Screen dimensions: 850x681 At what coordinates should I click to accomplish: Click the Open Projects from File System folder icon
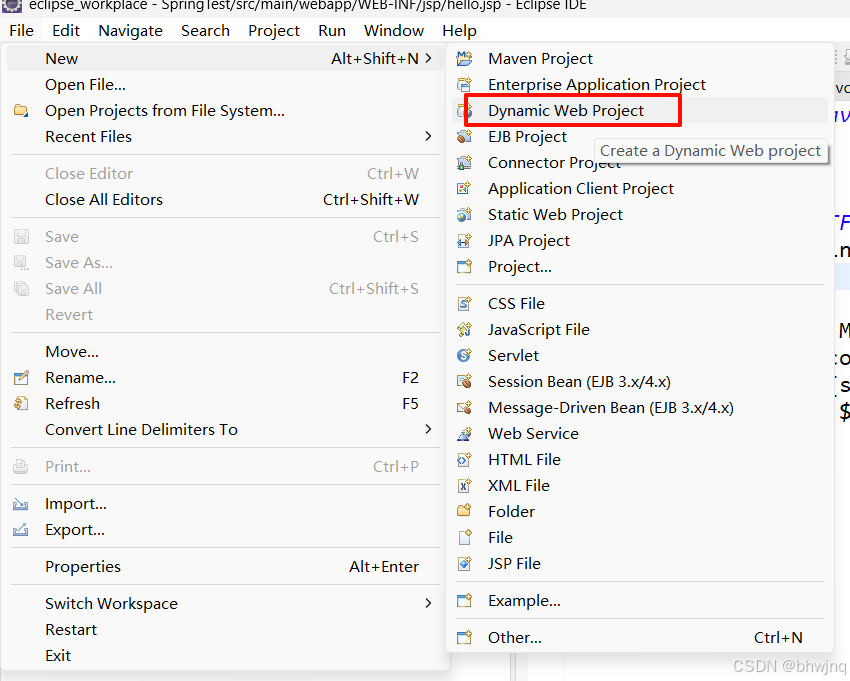coord(21,110)
